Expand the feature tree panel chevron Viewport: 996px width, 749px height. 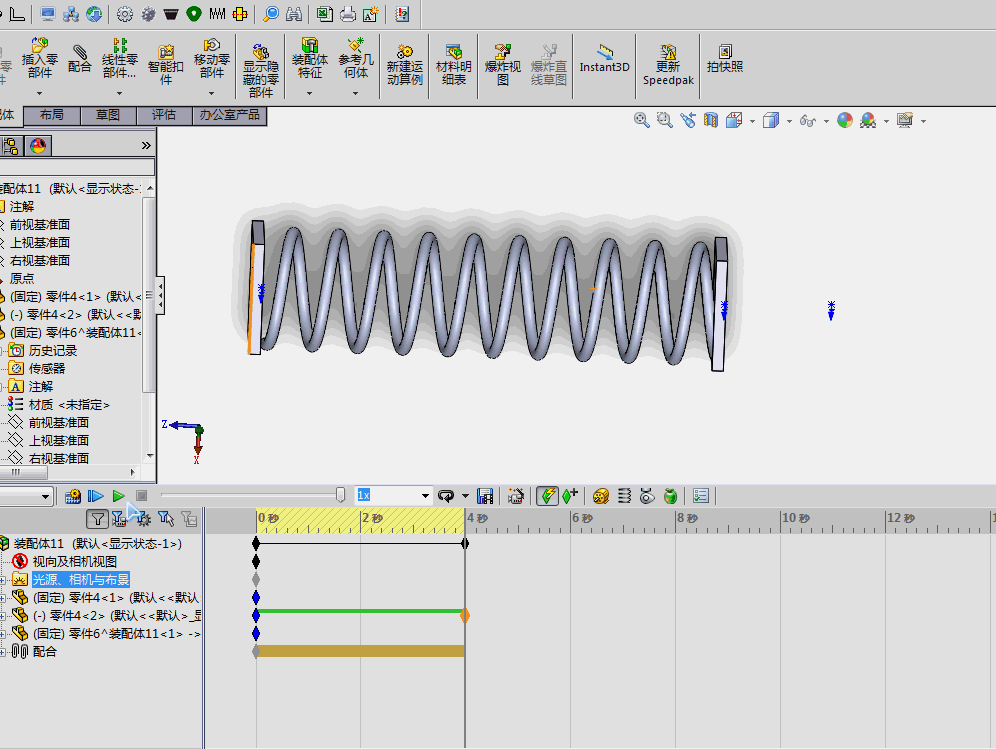pos(146,145)
